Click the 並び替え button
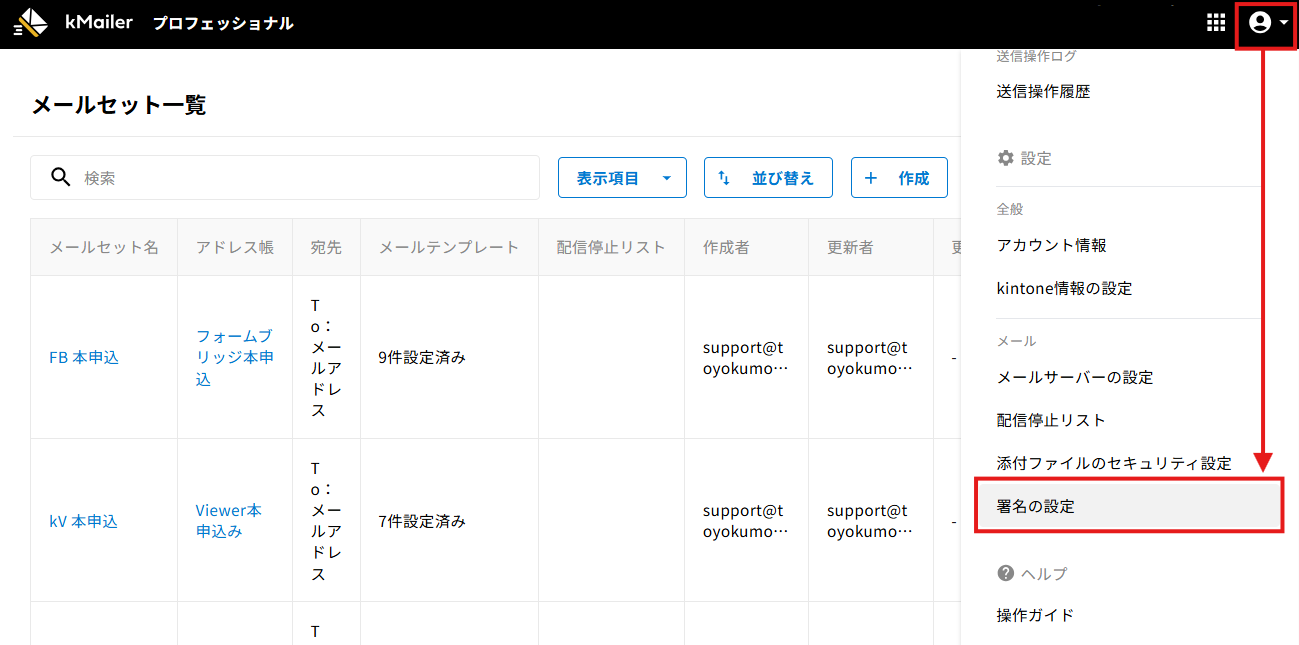 pos(768,178)
